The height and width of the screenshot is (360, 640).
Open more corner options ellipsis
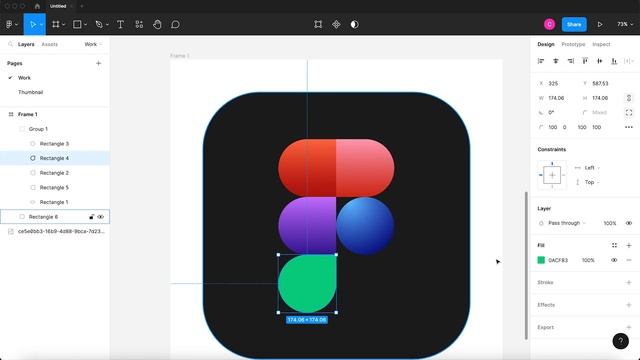coord(629,127)
